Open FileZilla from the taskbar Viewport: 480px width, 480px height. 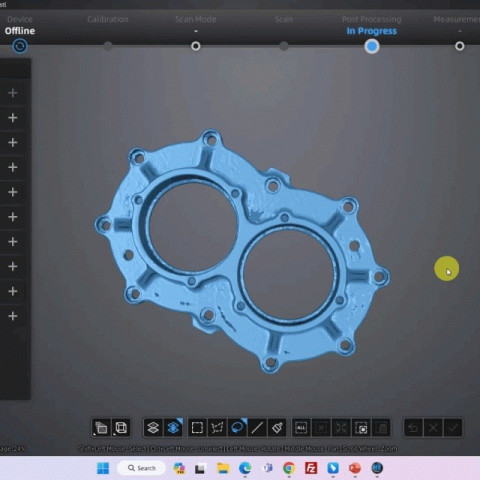(x=311, y=468)
